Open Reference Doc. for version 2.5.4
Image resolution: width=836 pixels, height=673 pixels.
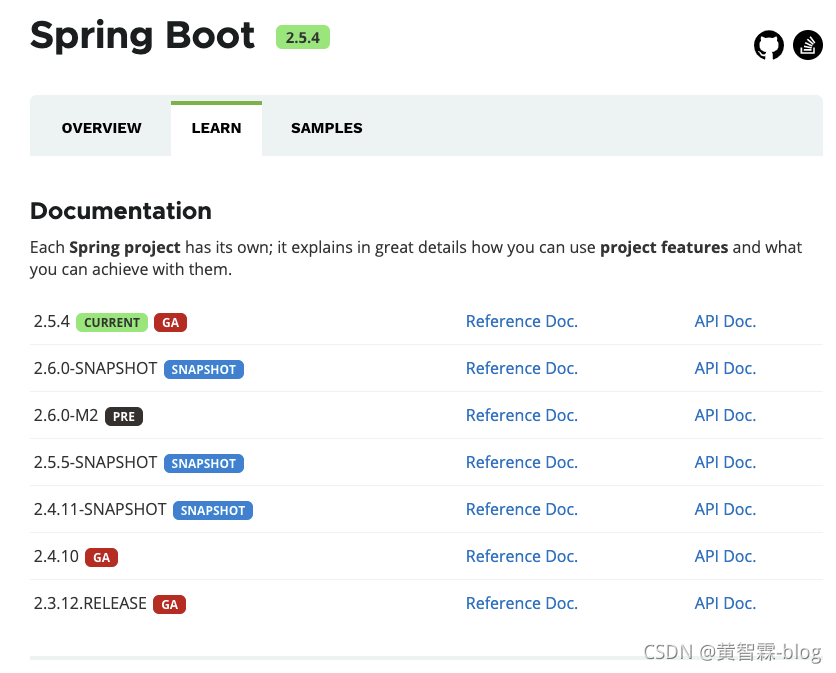click(x=521, y=322)
